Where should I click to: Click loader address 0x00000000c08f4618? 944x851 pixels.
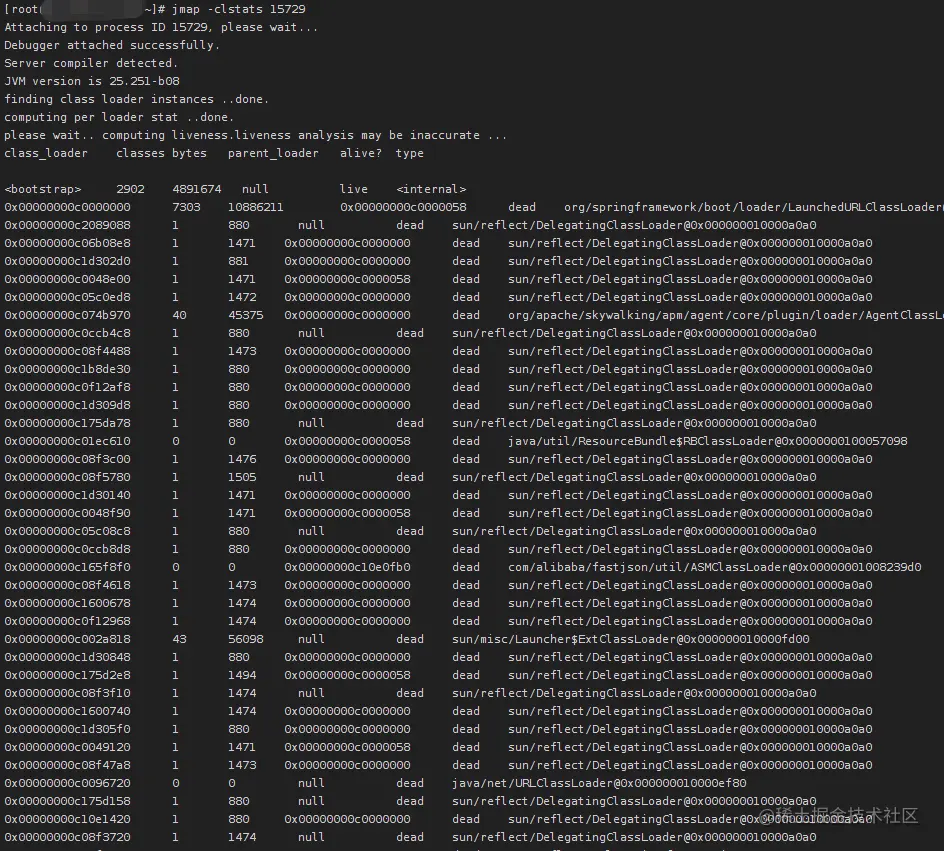[x=67, y=586]
